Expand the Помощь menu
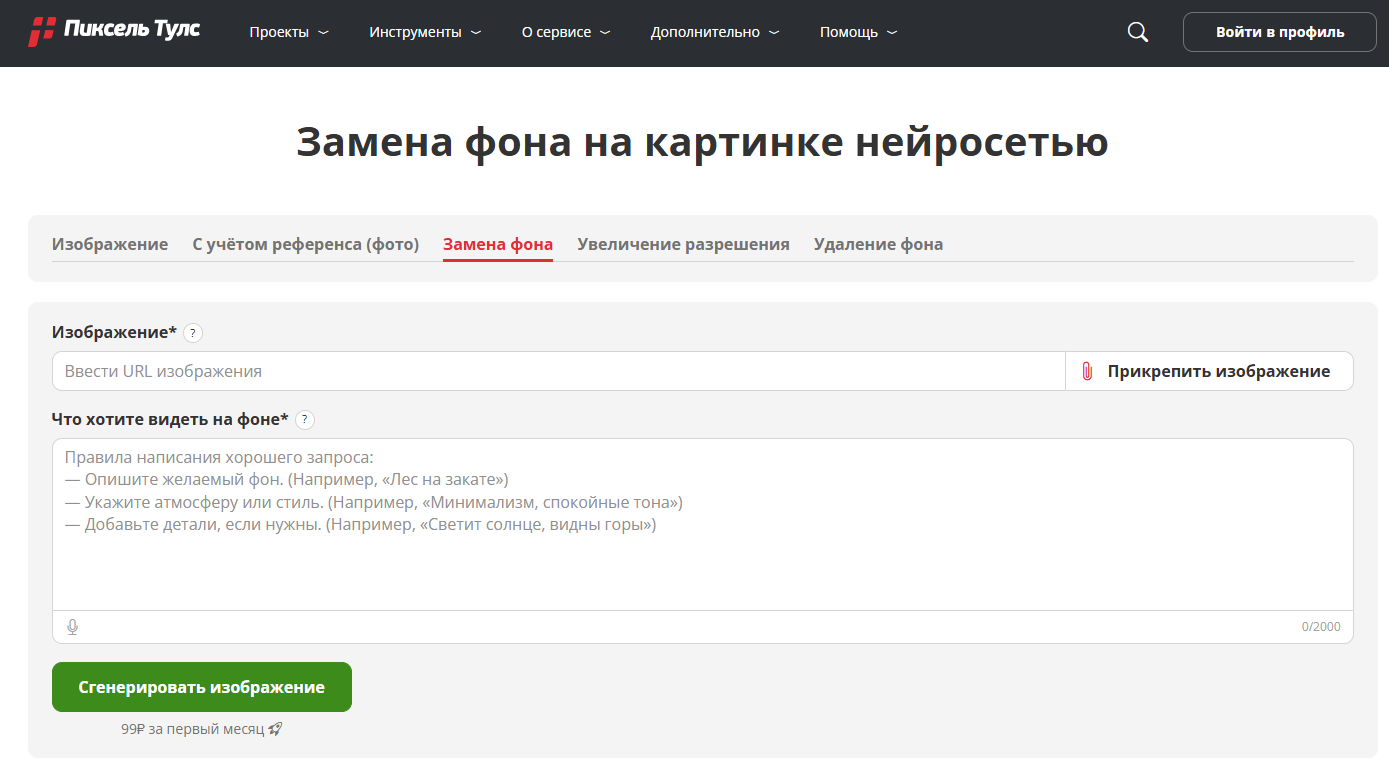This screenshot has height=775, width=1389. tap(858, 32)
